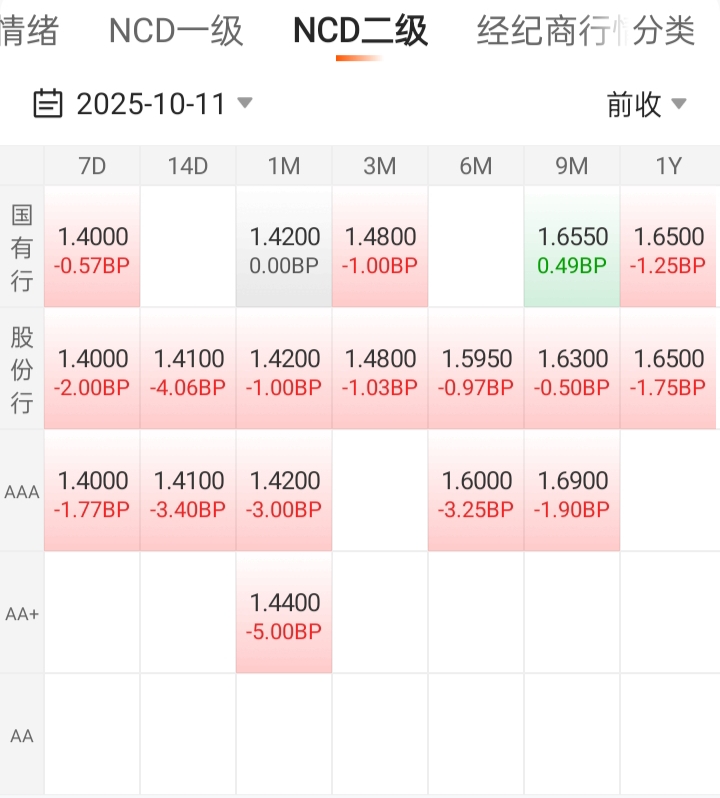Select the AAA row label
The height and width of the screenshot is (798, 720).
(22, 491)
